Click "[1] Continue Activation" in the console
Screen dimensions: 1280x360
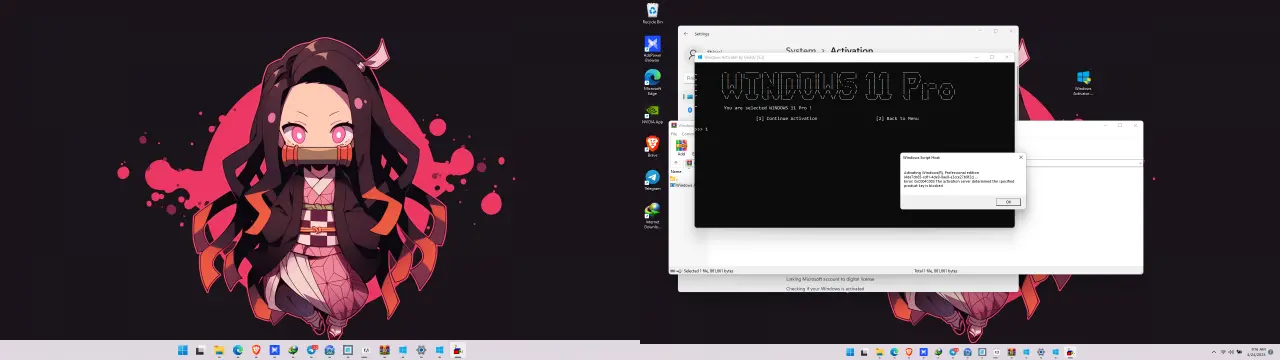click(786, 118)
